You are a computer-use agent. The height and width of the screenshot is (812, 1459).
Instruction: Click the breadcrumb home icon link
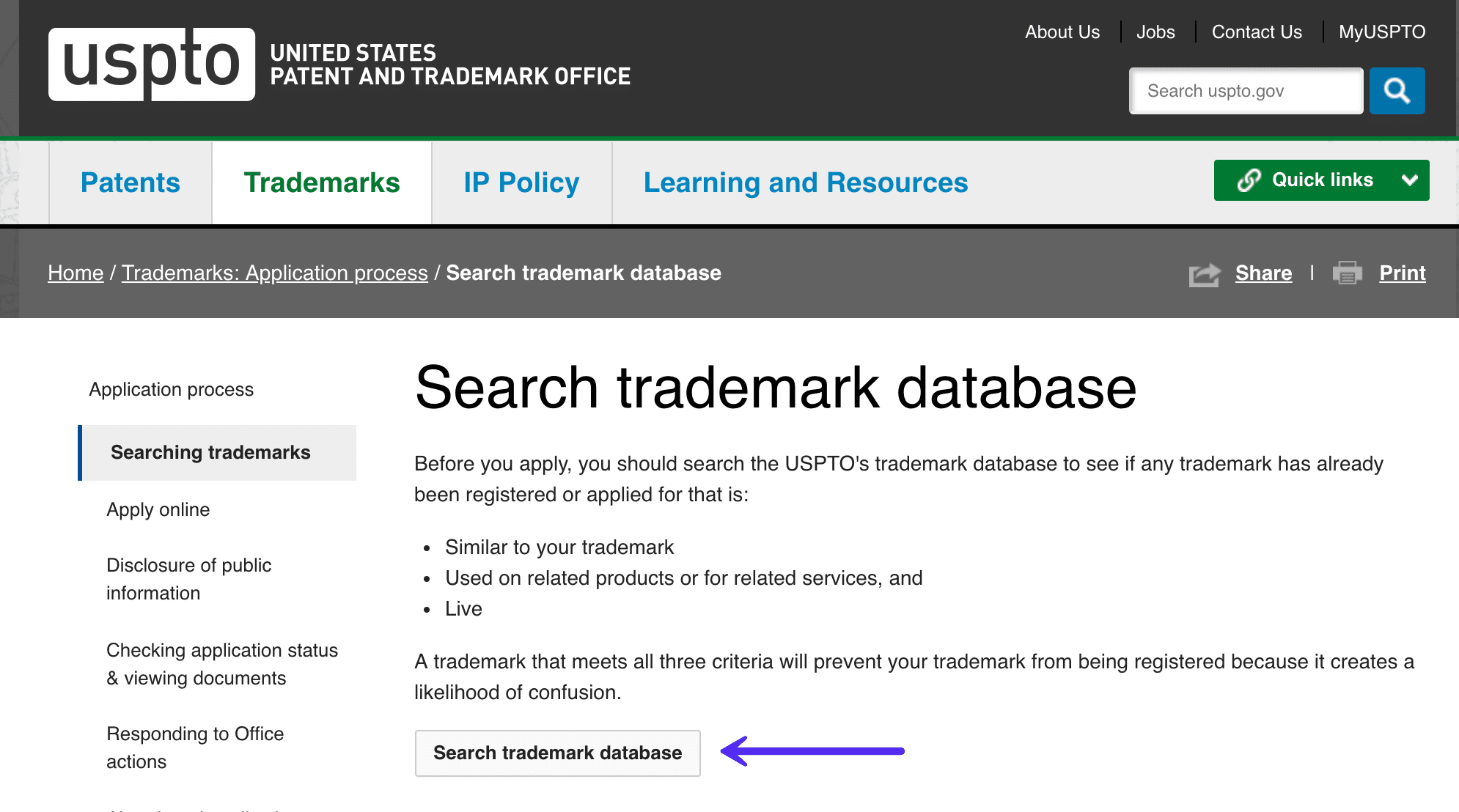(76, 273)
